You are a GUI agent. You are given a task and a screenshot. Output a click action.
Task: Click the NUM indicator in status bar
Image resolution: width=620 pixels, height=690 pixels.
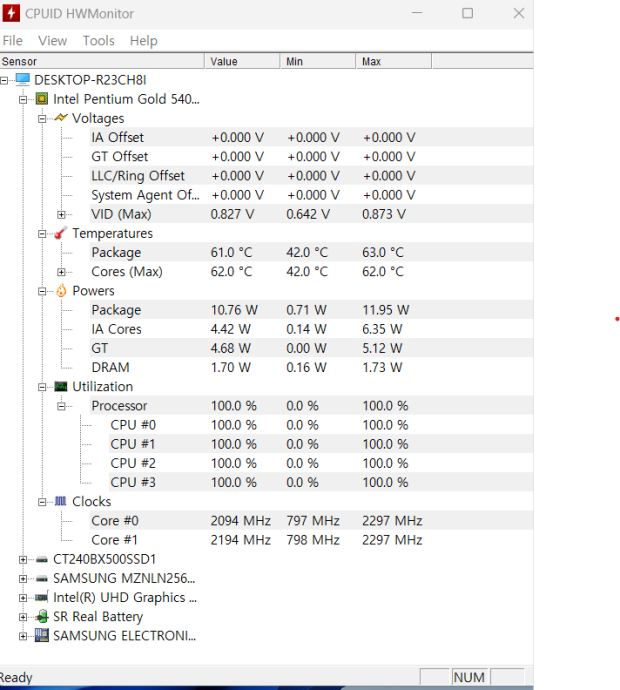[x=469, y=677]
